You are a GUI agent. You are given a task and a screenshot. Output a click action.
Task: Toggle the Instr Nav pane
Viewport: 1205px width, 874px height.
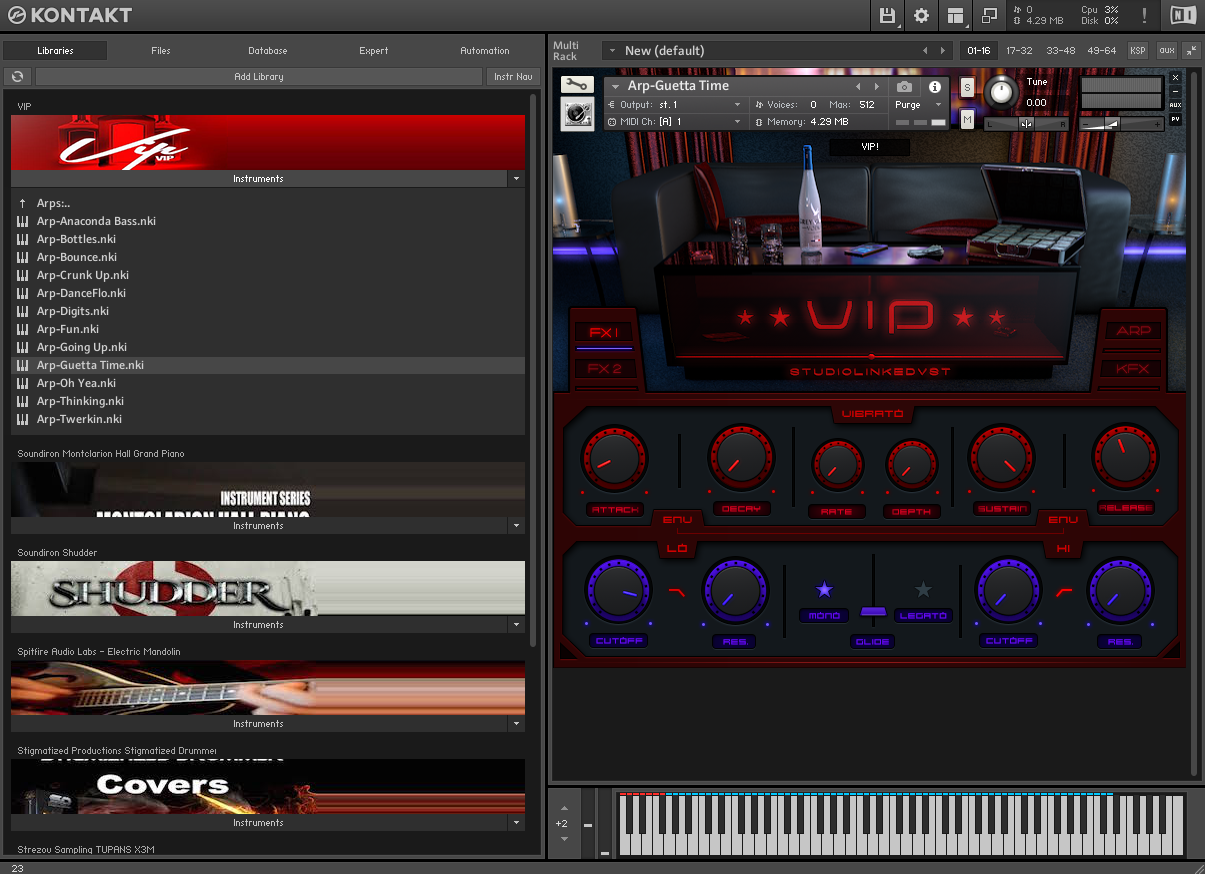[513, 77]
